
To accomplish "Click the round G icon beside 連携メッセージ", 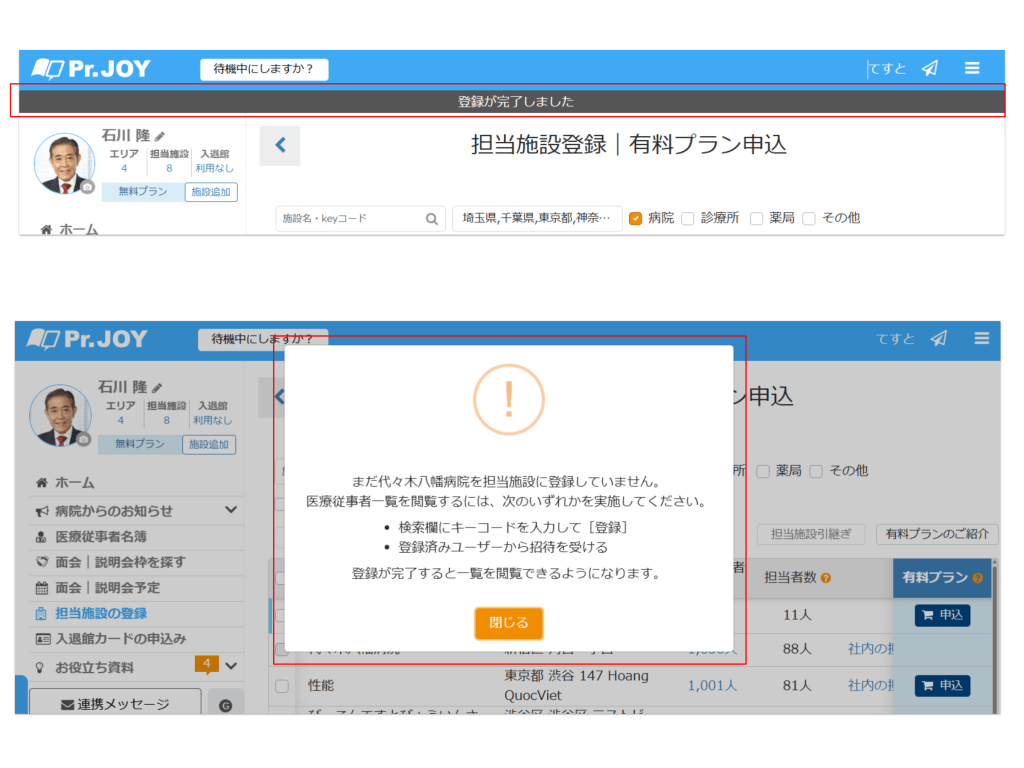I will [225, 705].
